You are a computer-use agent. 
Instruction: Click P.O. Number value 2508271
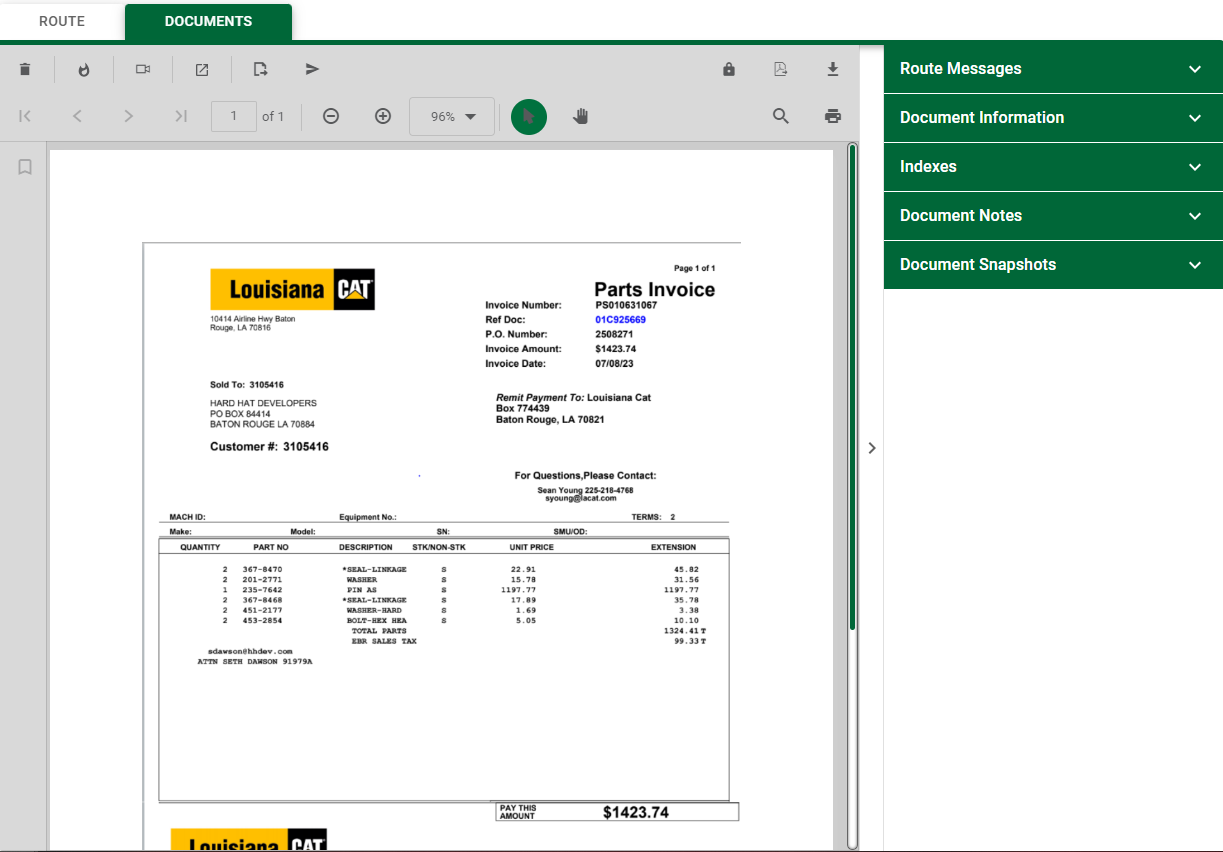(x=614, y=334)
